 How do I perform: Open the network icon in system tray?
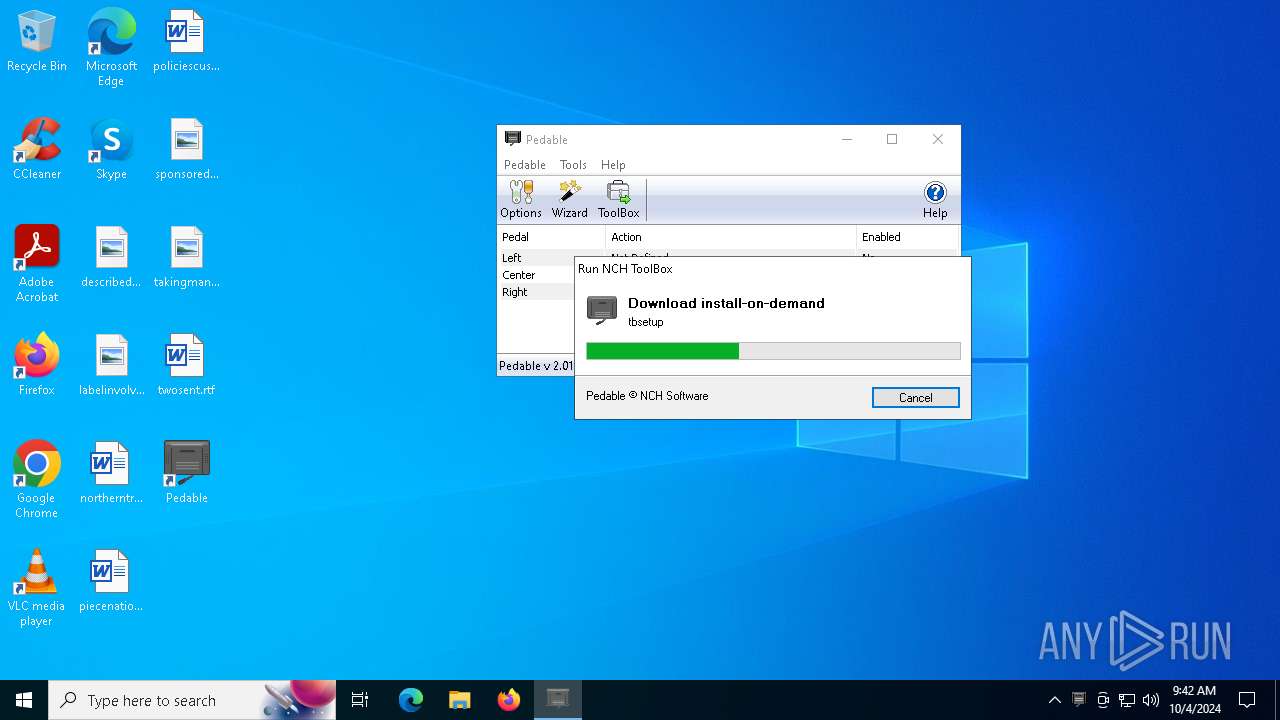(x=1127, y=700)
